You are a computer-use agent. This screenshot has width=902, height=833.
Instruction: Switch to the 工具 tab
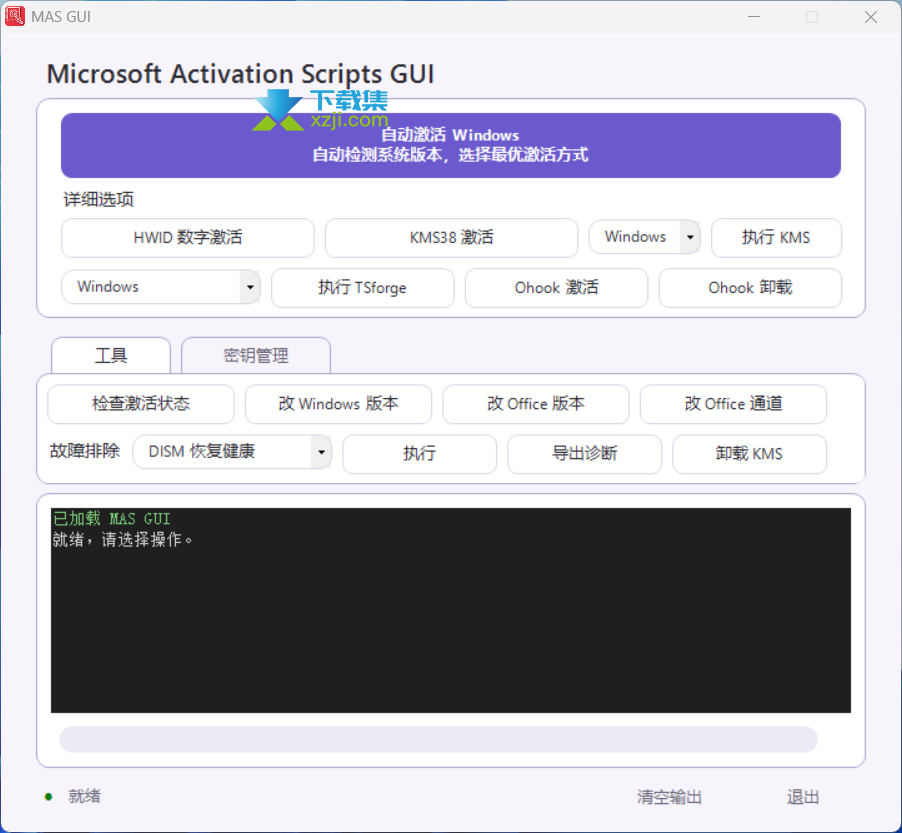click(111, 356)
